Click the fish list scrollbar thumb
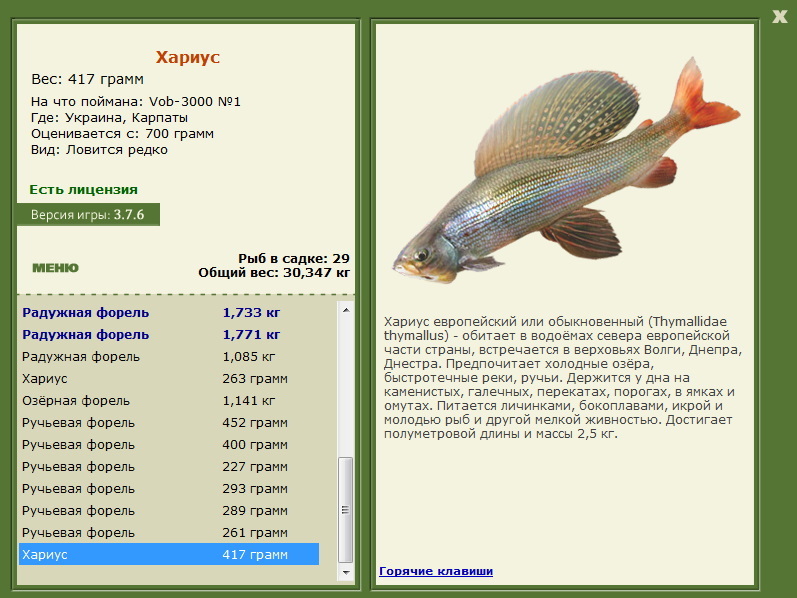Screen dimensions: 797x598 346,510
